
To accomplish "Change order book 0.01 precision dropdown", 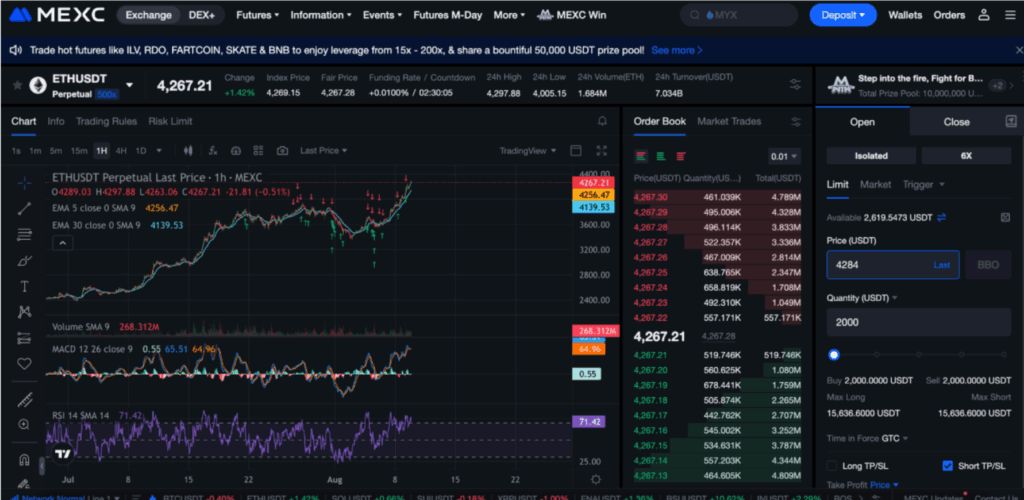I will point(784,157).
